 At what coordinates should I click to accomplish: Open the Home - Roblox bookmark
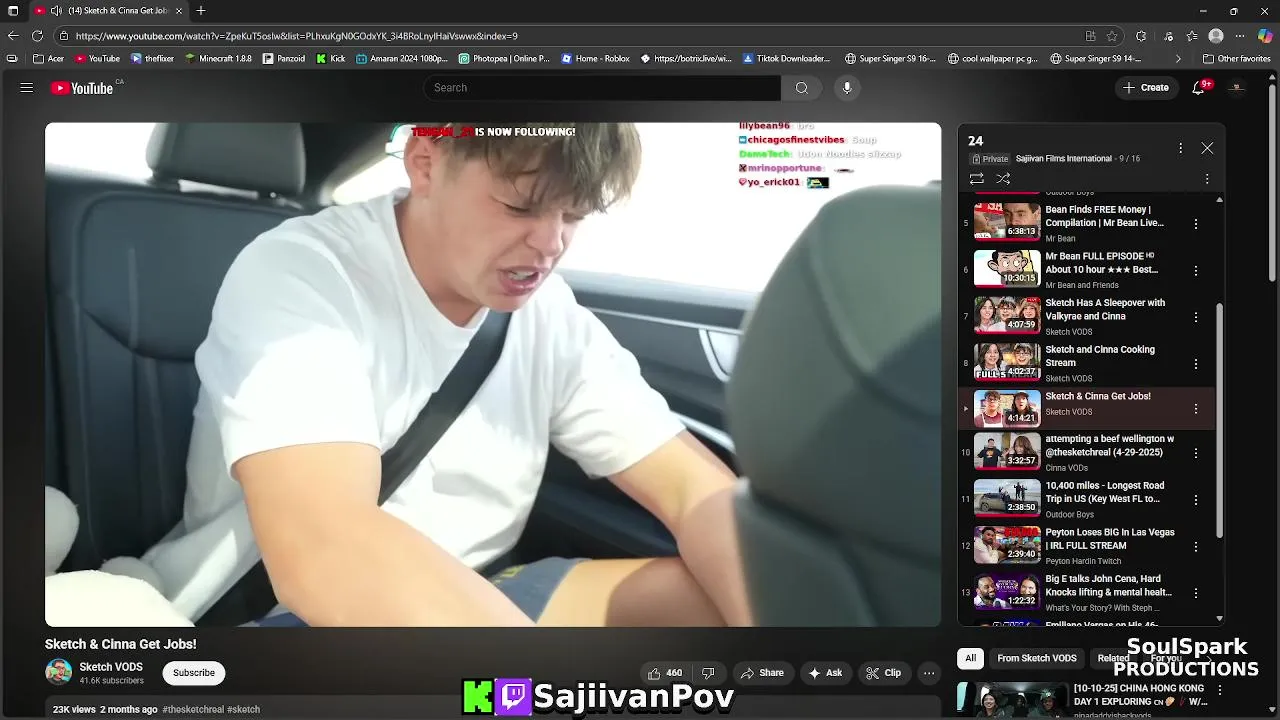tap(596, 59)
